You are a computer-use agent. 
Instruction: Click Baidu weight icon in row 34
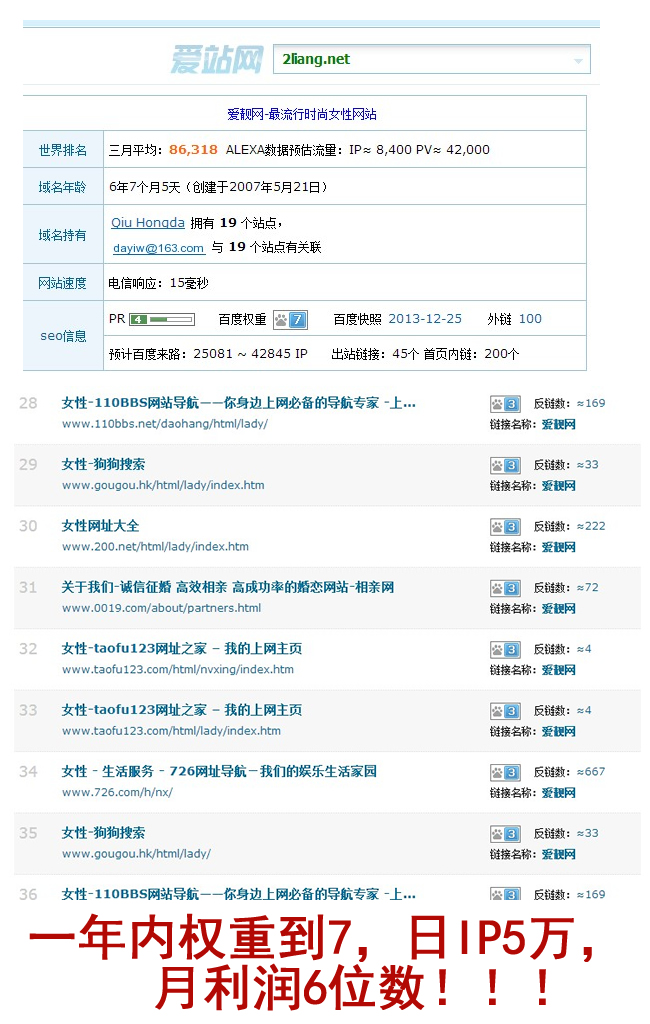click(505, 773)
